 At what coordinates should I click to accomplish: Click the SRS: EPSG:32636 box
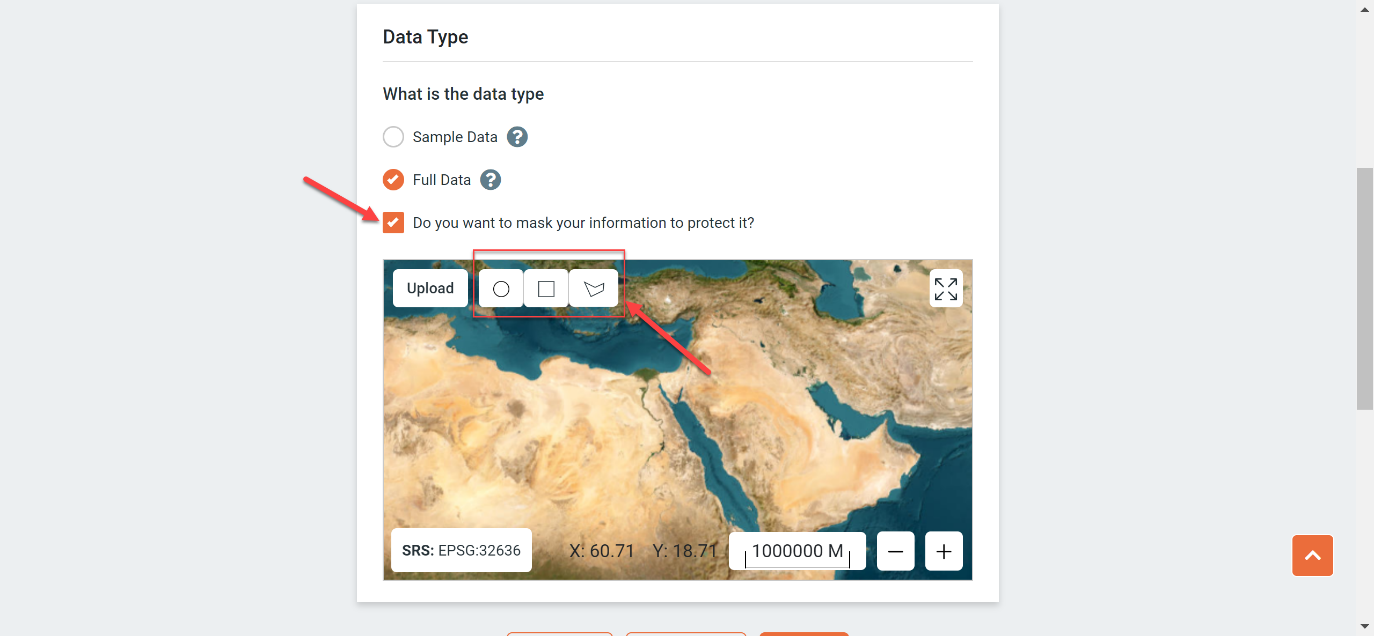point(461,550)
